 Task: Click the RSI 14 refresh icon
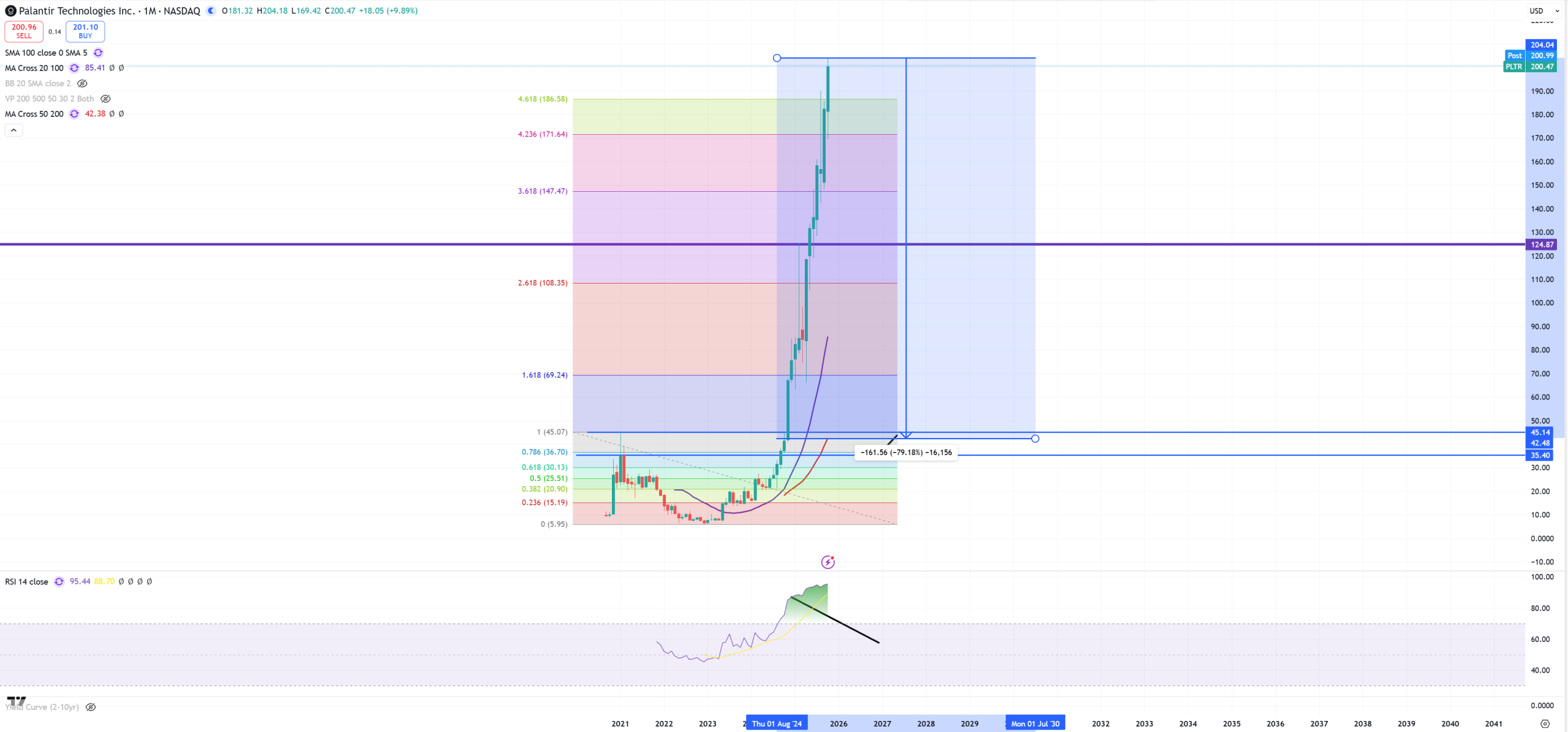(x=59, y=581)
